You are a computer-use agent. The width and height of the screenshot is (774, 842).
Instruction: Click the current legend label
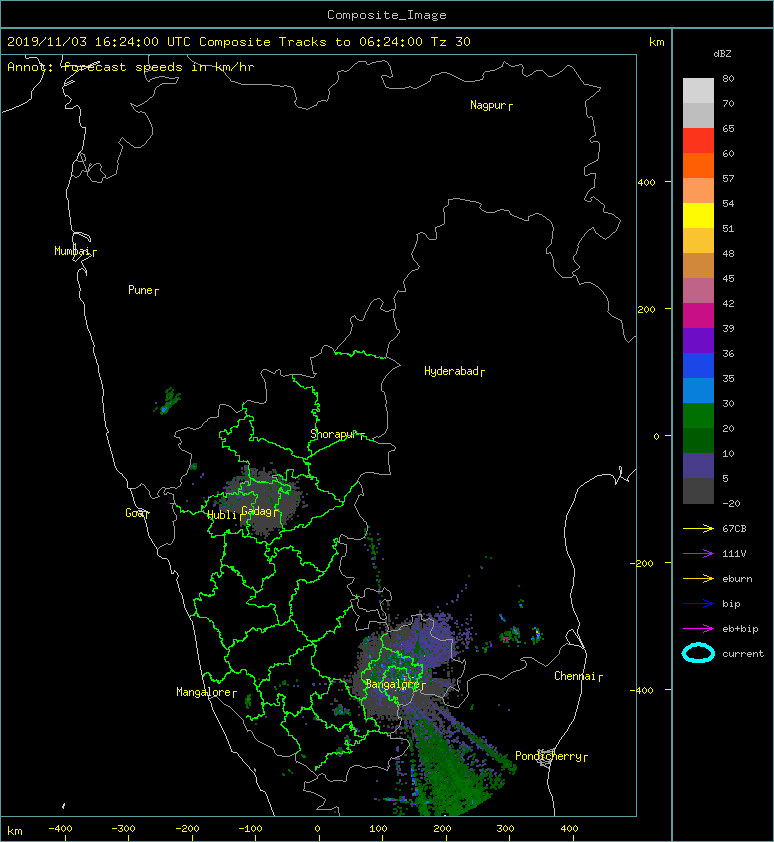(743, 654)
